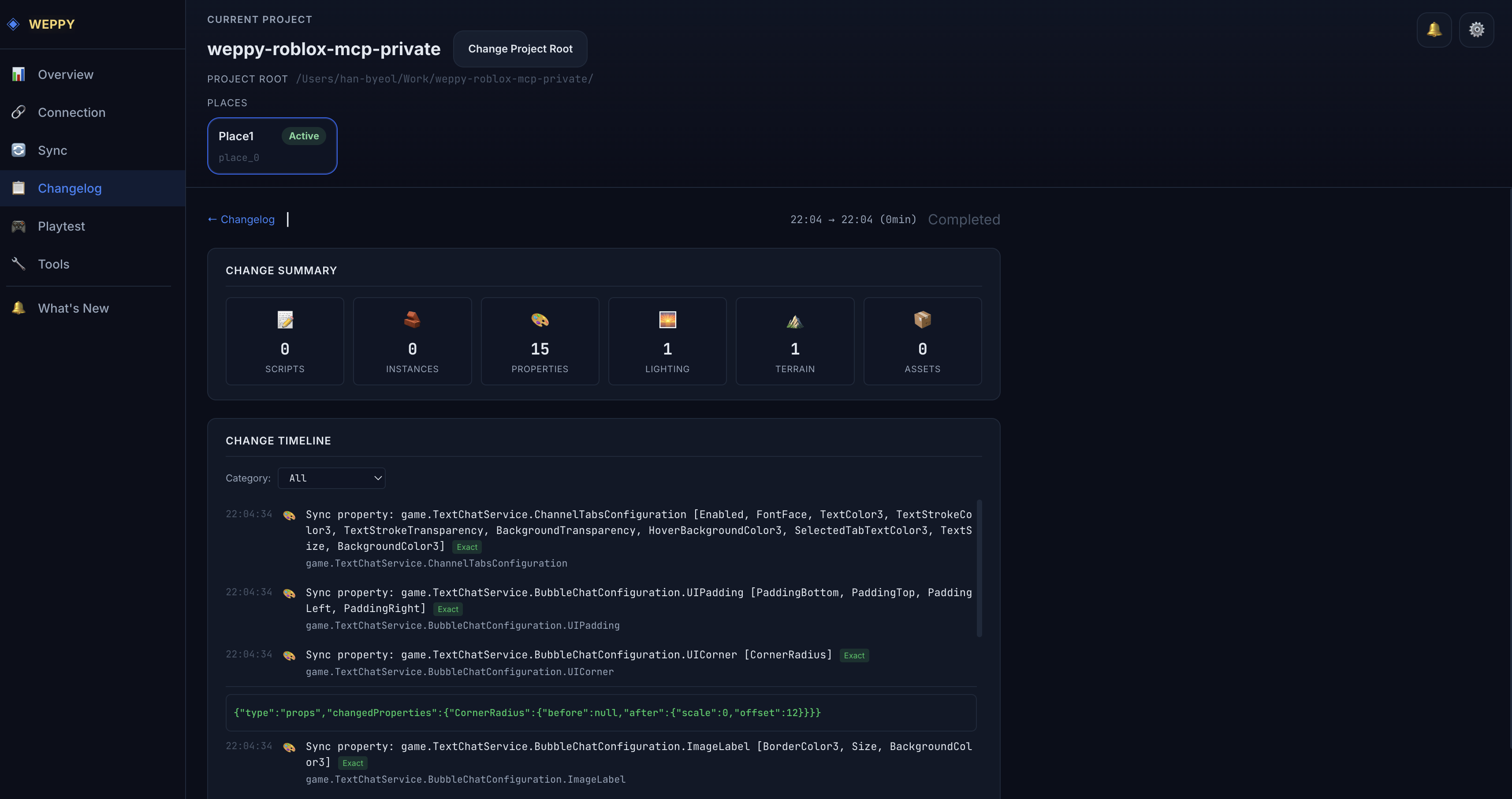The height and width of the screenshot is (799, 1512).
Task: Select the Exact badge on UICorner entry
Action: pos(854,655)
